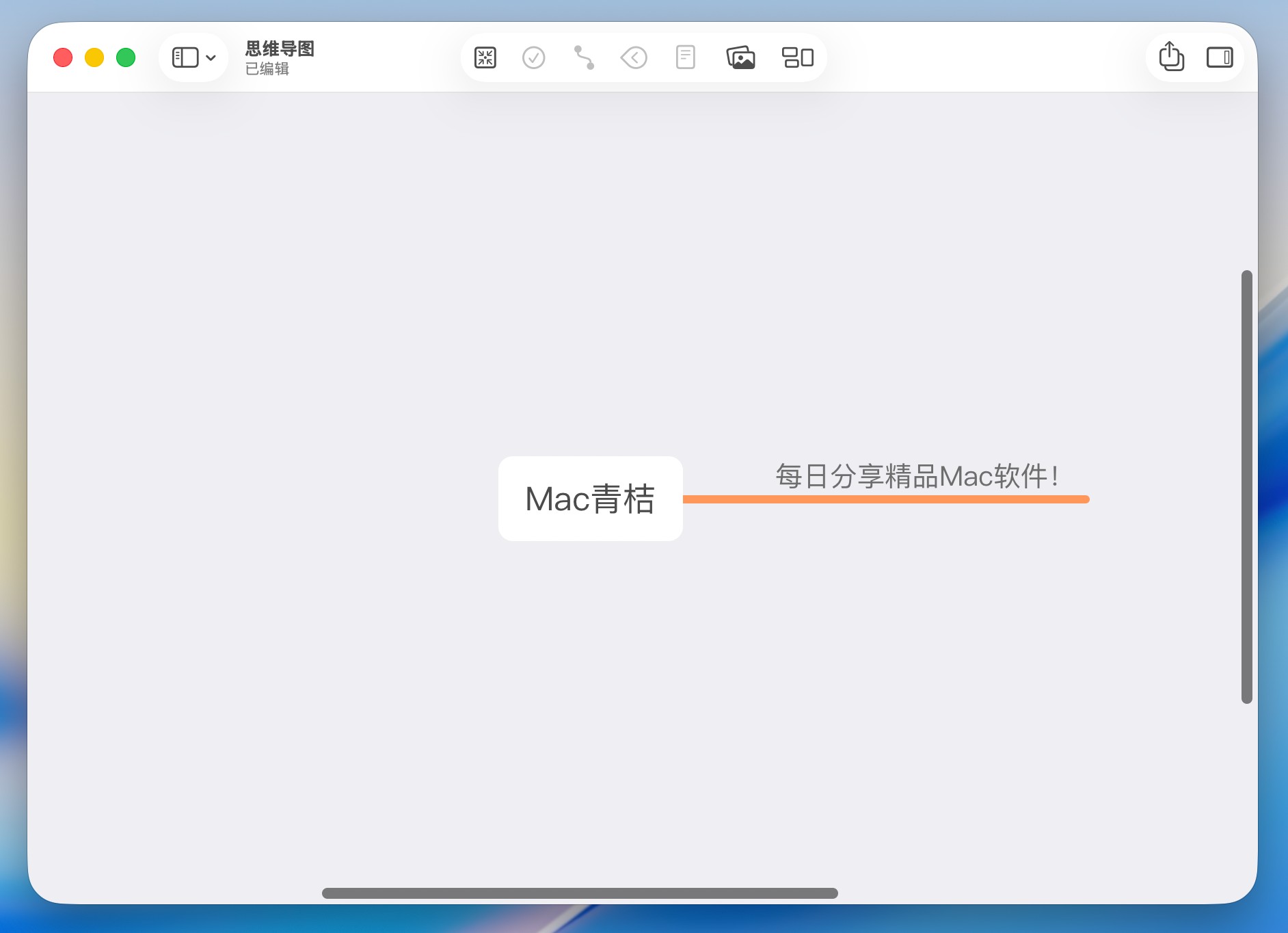
Task: Add a connection between nodes
Action: pyautogui.click(x=584, y=57)
